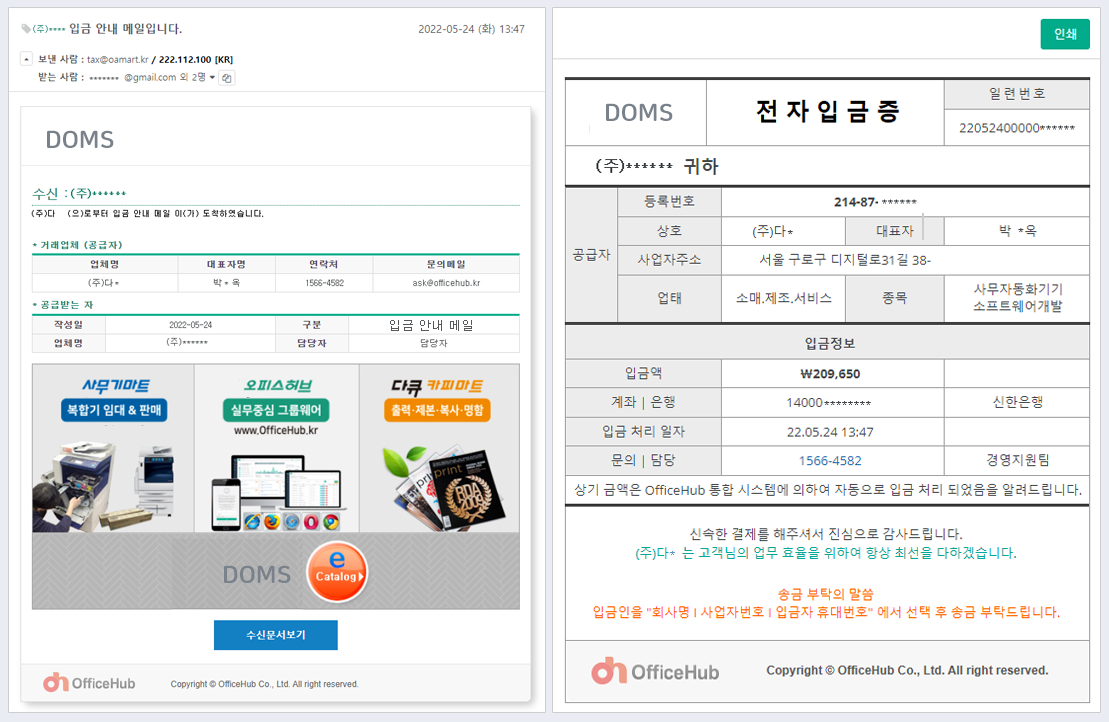The height and width of the screenshot is (722, 1109).
Task: Click the 수신문서보기 button
Action: coord(276,635)
